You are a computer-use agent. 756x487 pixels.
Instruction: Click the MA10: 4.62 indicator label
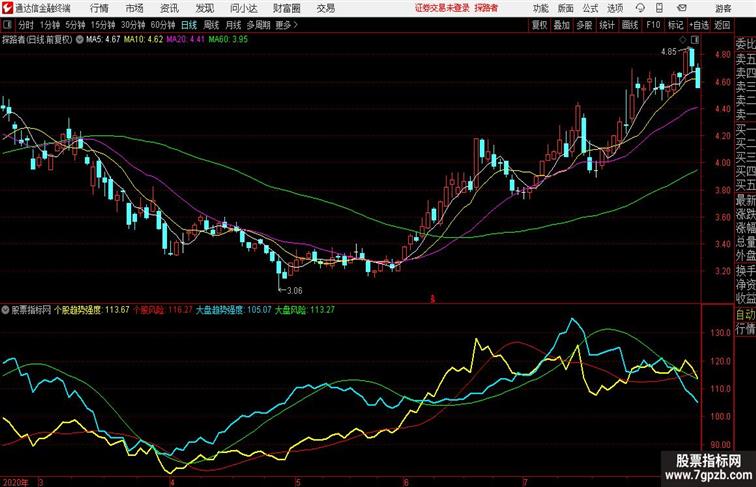click(143, 40)
